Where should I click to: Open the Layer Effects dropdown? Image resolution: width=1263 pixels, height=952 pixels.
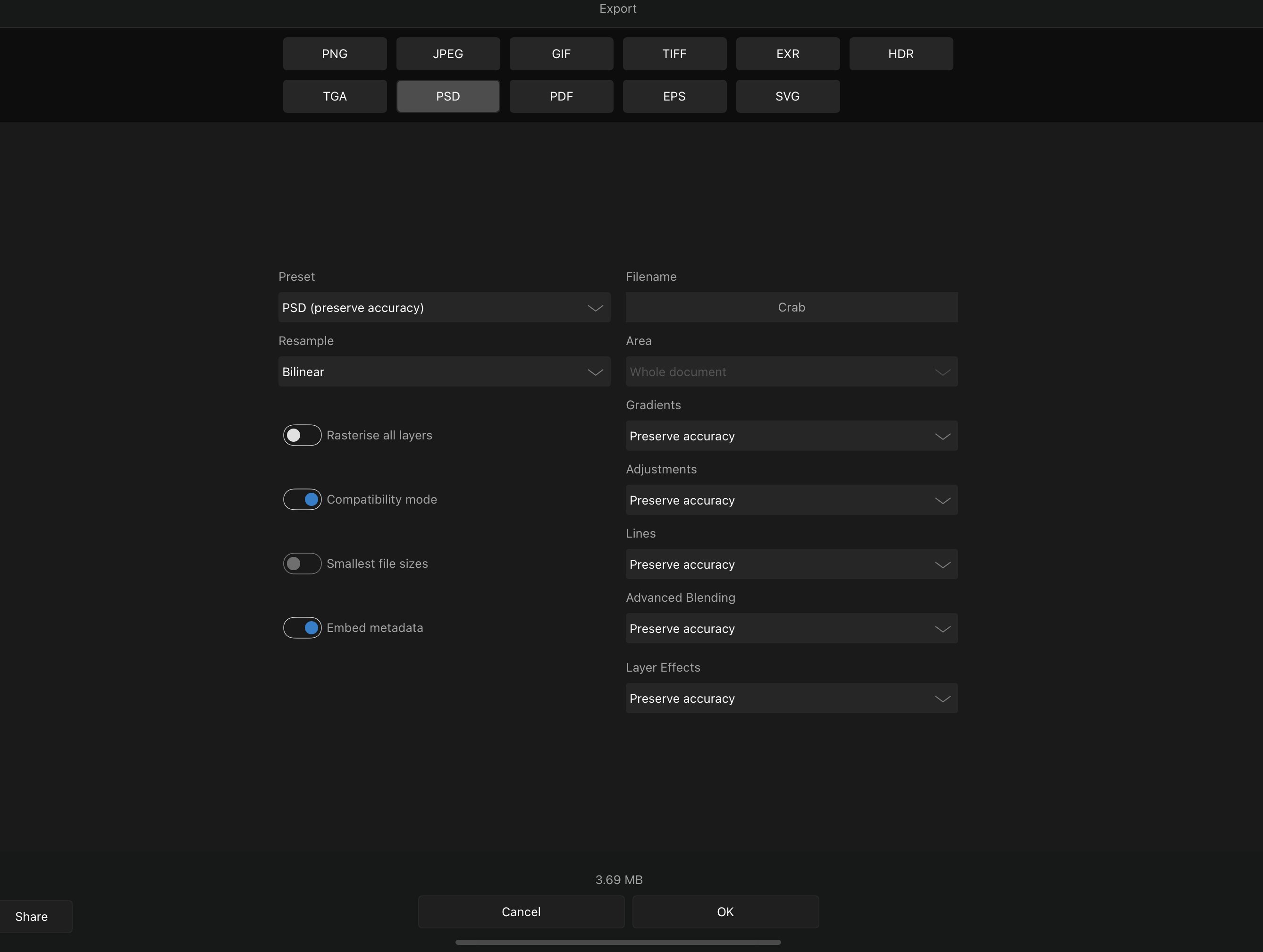coord(791,699)
